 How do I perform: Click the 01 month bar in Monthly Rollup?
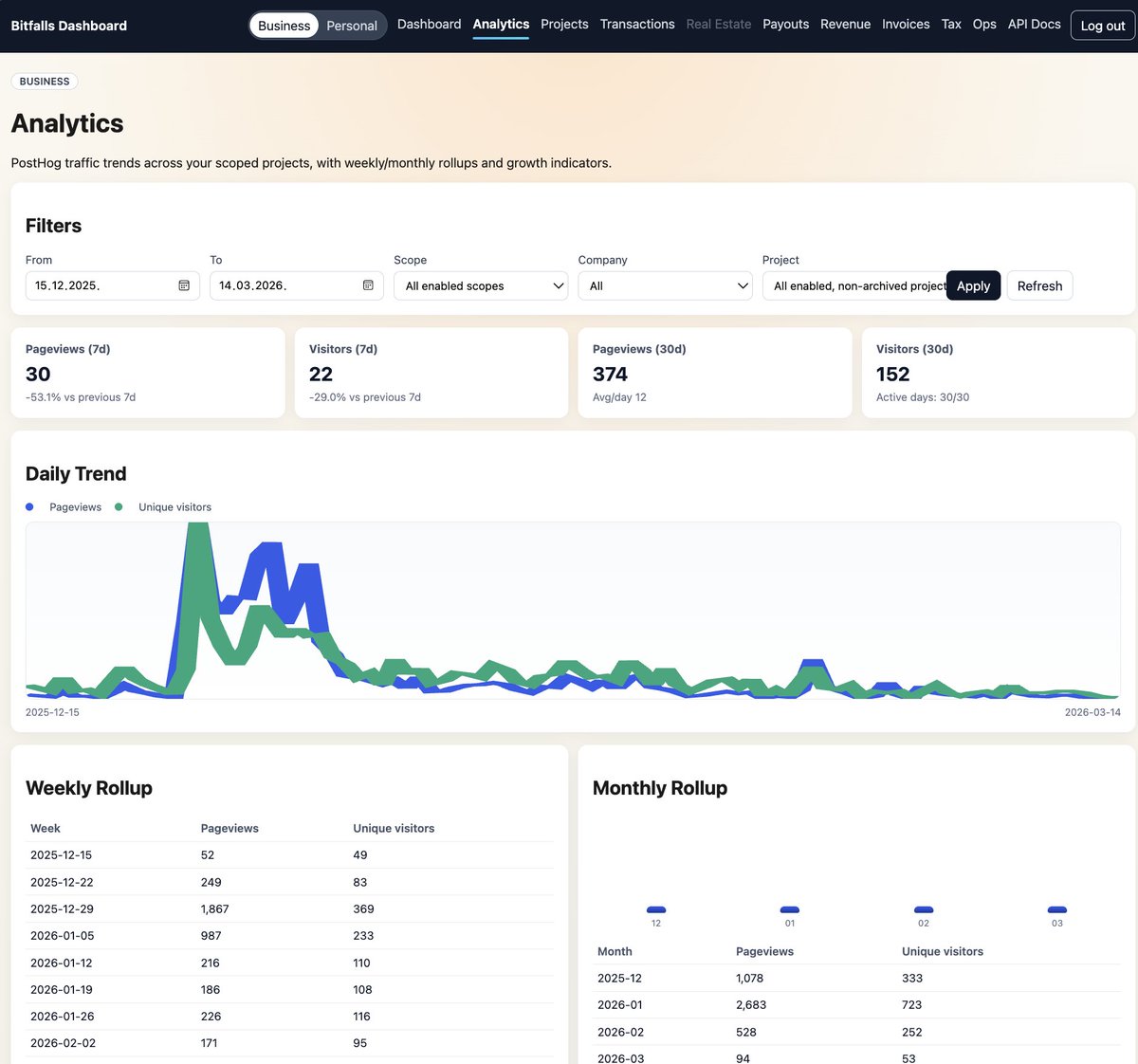pyautogui.click(x=790, y=910)
